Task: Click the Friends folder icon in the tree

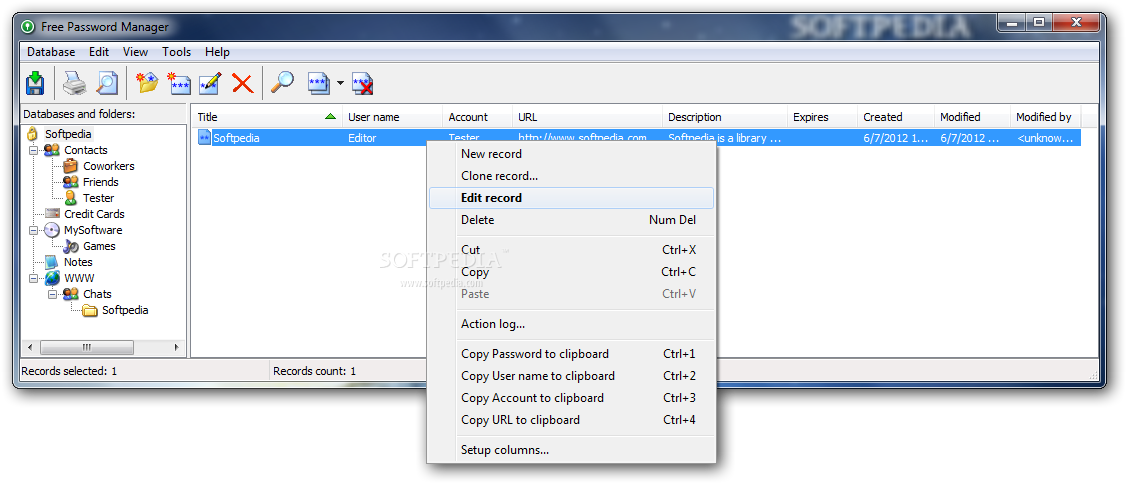Action: pyautogui.click(x=70, y=182)
